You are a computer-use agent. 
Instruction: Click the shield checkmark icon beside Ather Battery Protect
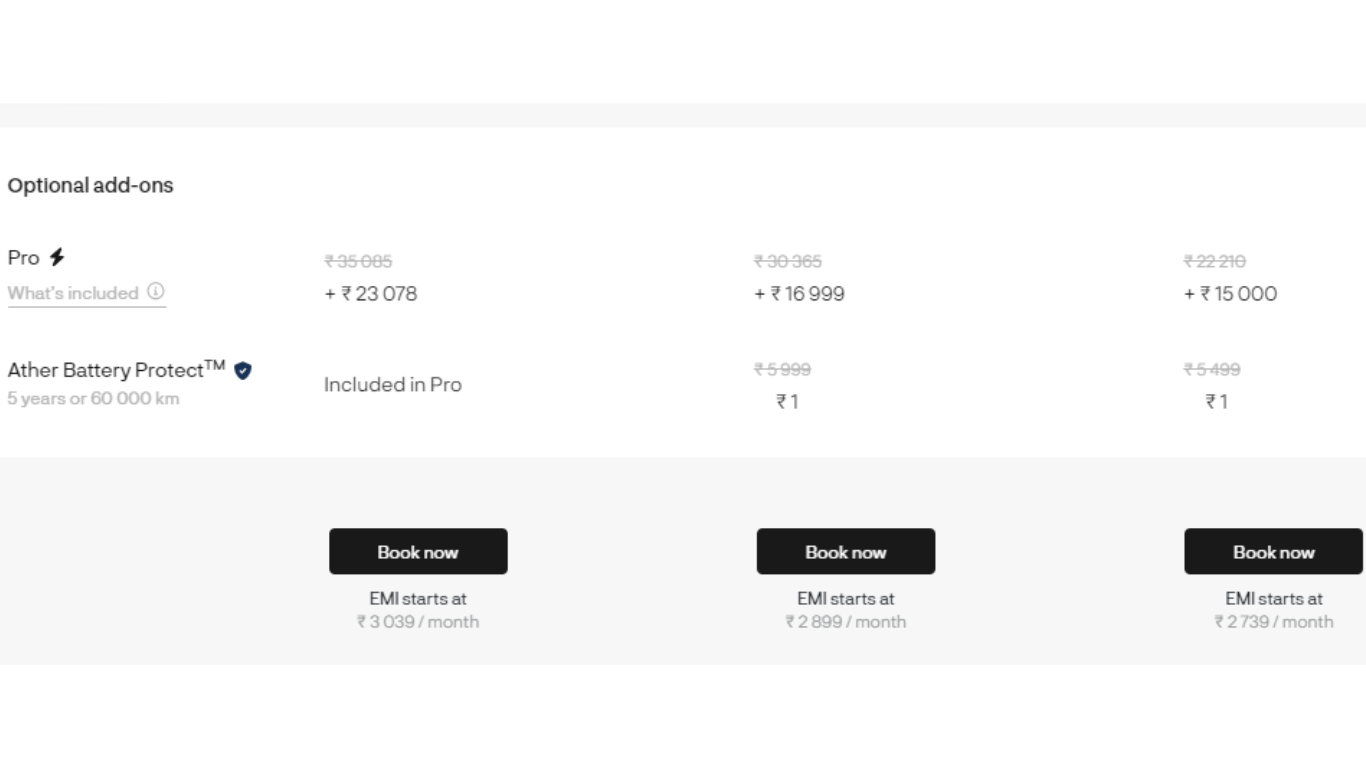243,371
